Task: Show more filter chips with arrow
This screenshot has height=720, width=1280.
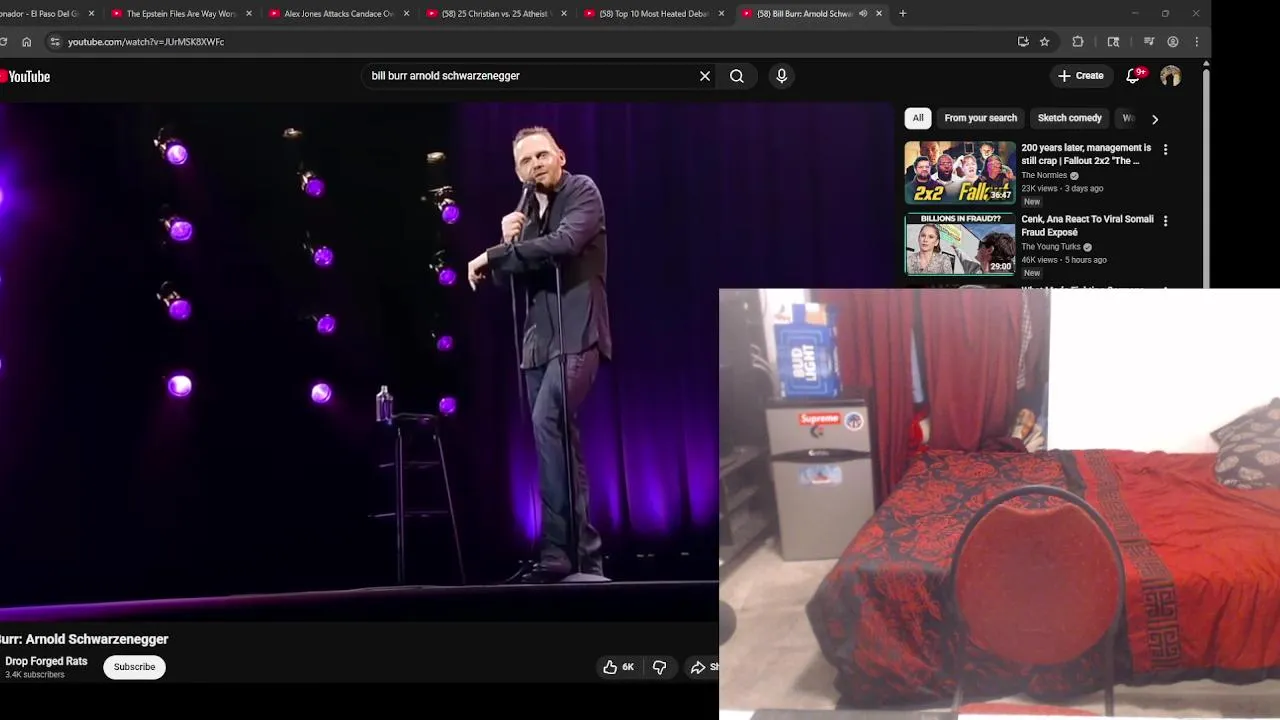Action: coord(1155,119)
